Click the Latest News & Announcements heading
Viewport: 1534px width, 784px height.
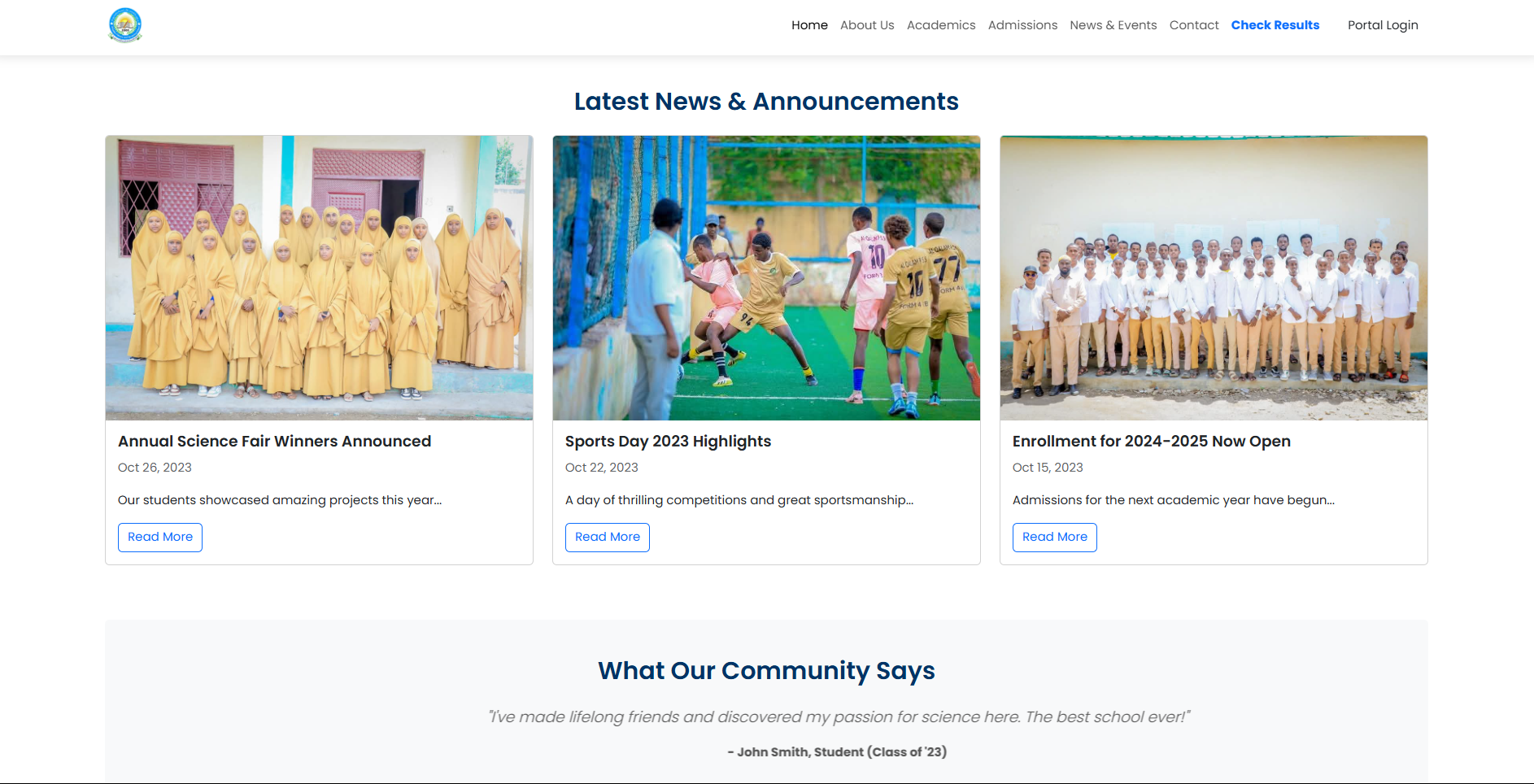pos(766,102)
